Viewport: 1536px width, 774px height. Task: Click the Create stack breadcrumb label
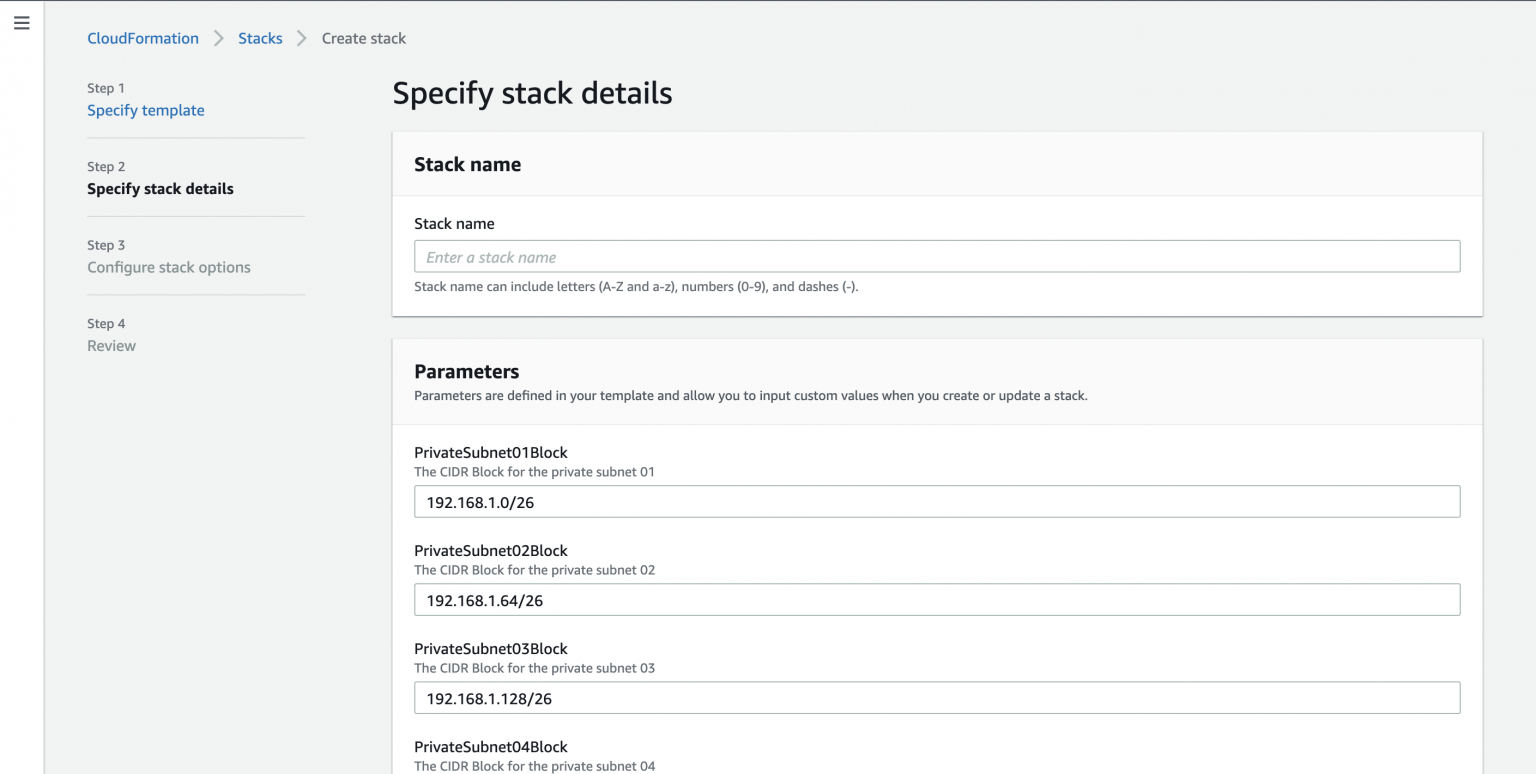pos(363,38)
